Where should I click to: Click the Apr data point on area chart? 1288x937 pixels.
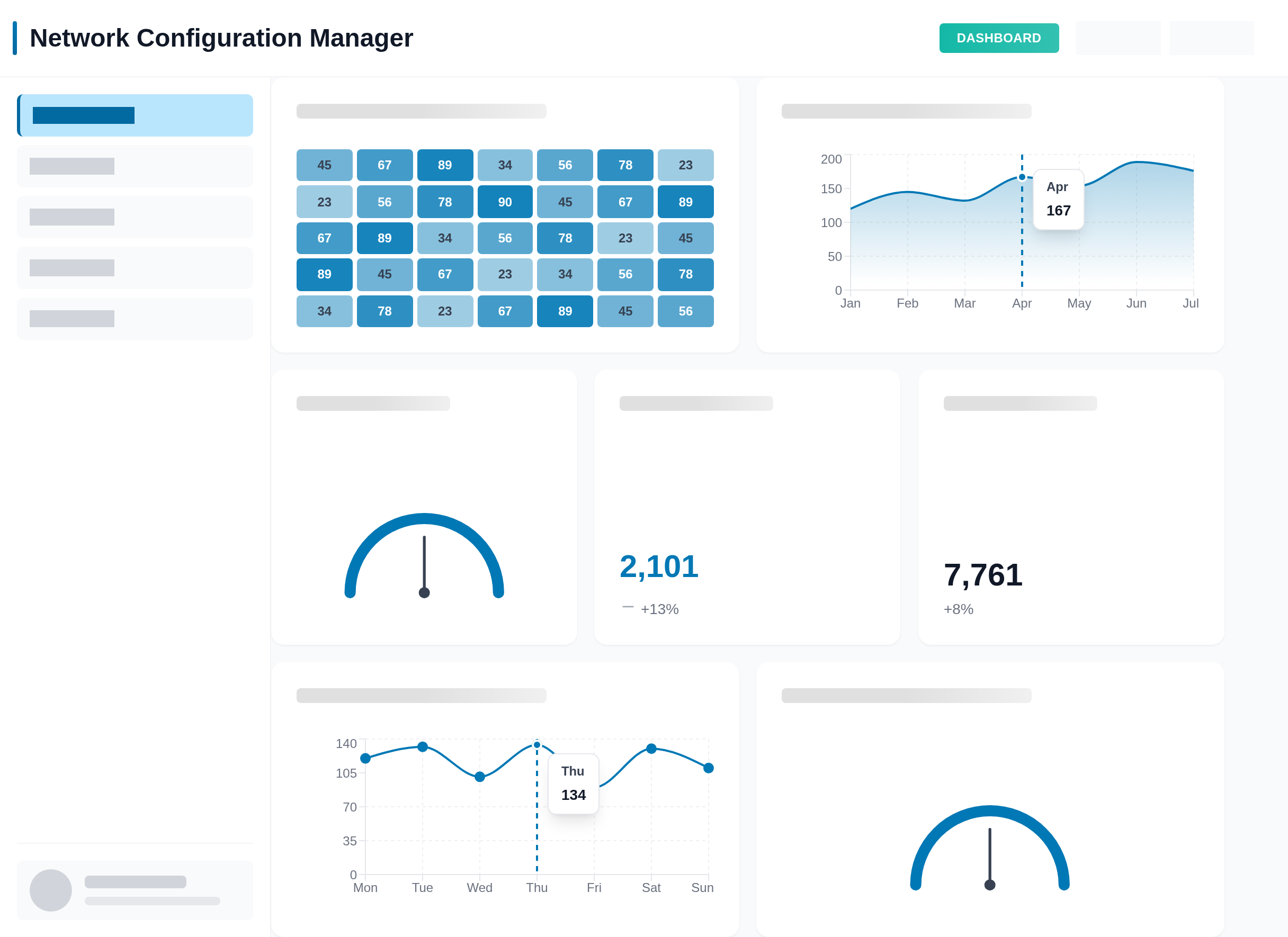[1022, 177]
